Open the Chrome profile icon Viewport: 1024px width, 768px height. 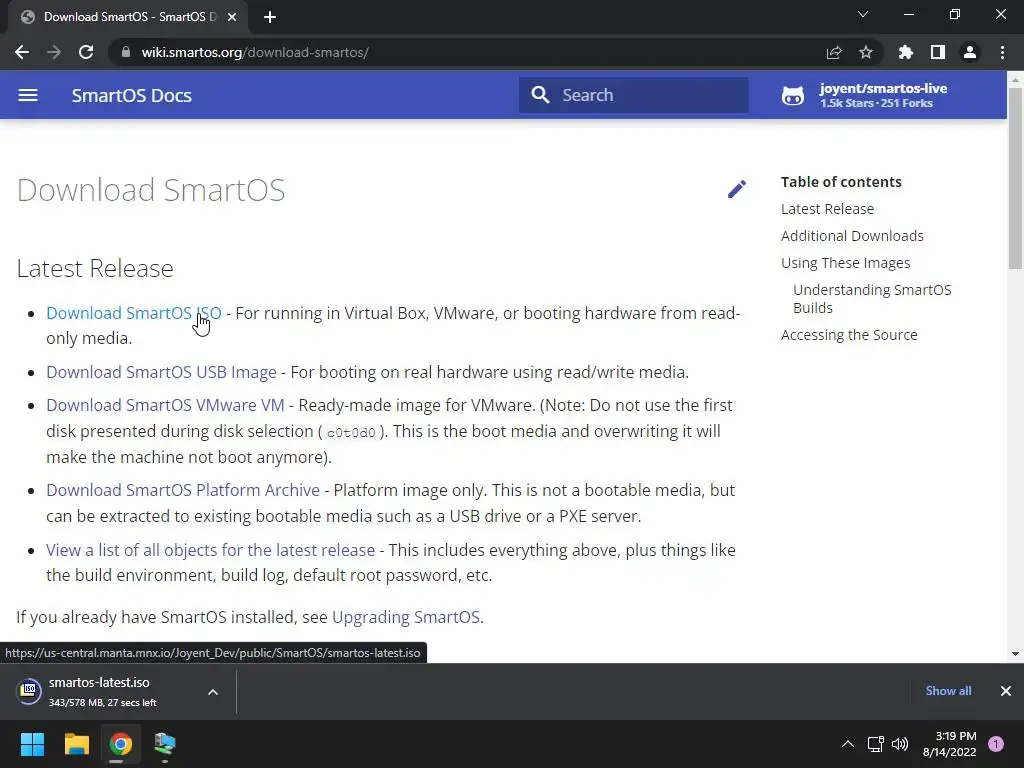click(970, 52)
